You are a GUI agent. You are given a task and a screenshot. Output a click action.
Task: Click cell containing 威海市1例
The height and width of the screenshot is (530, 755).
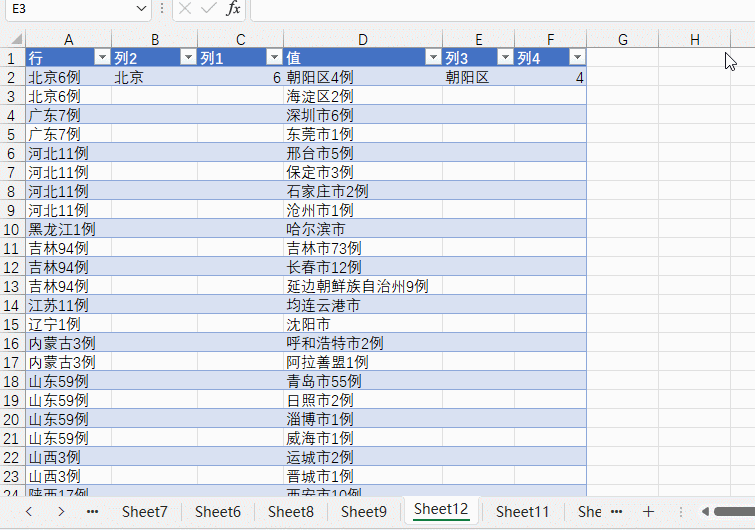(x=363, y=439)
